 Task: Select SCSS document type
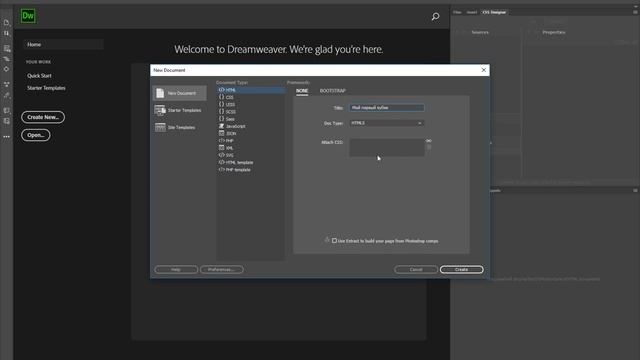pyautogui.click(x=251, y=111)
